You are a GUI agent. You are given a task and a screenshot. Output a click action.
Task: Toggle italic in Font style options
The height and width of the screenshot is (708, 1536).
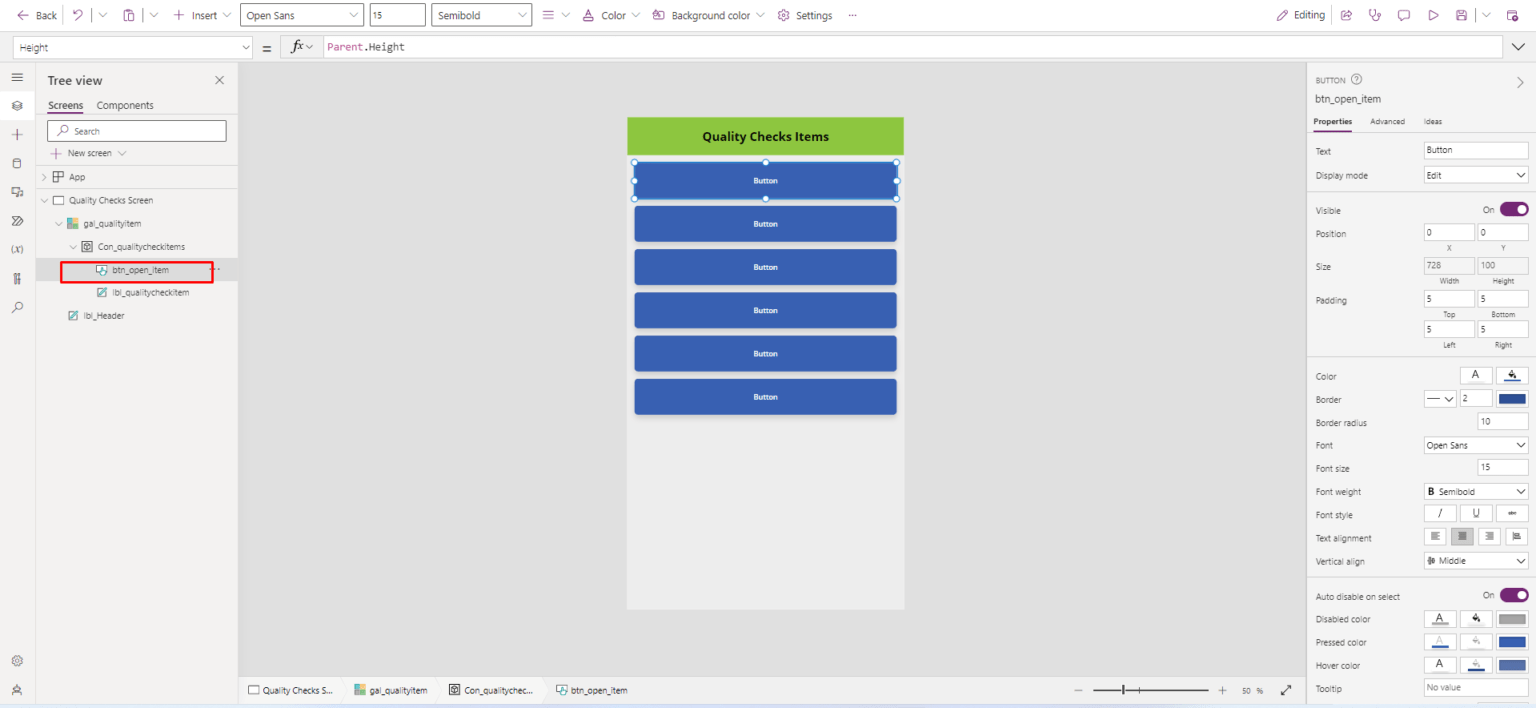click(x=1440, y=512)
